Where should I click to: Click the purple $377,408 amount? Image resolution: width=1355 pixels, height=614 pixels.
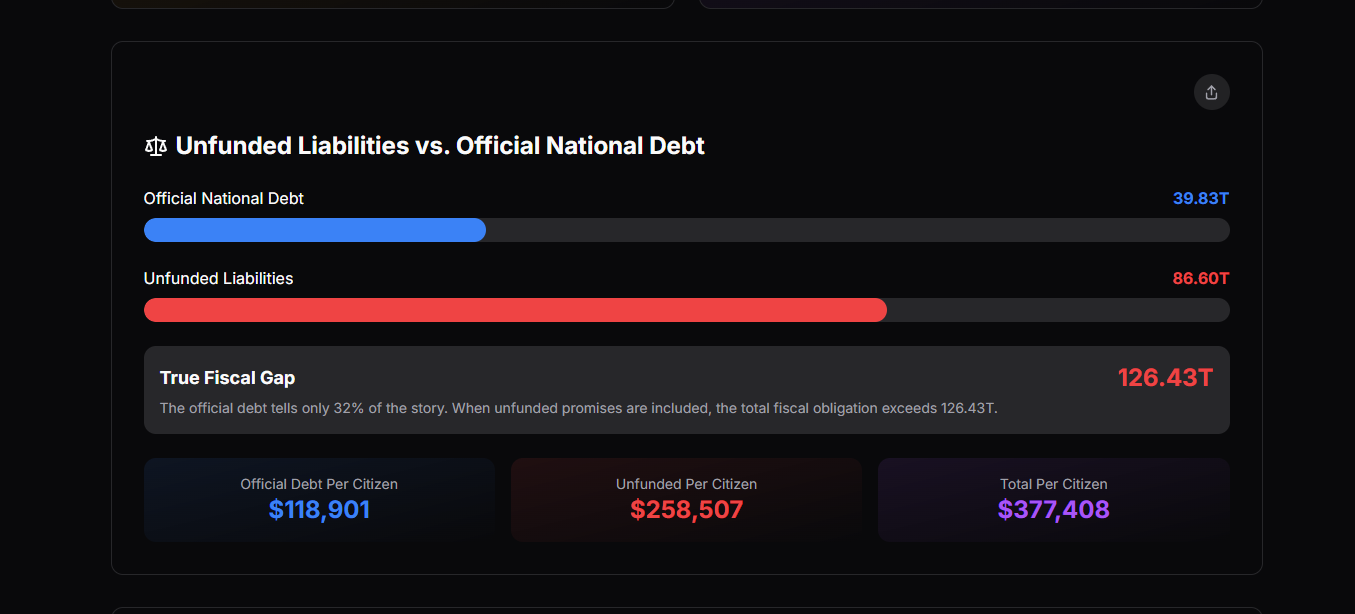click(1054, 510)
